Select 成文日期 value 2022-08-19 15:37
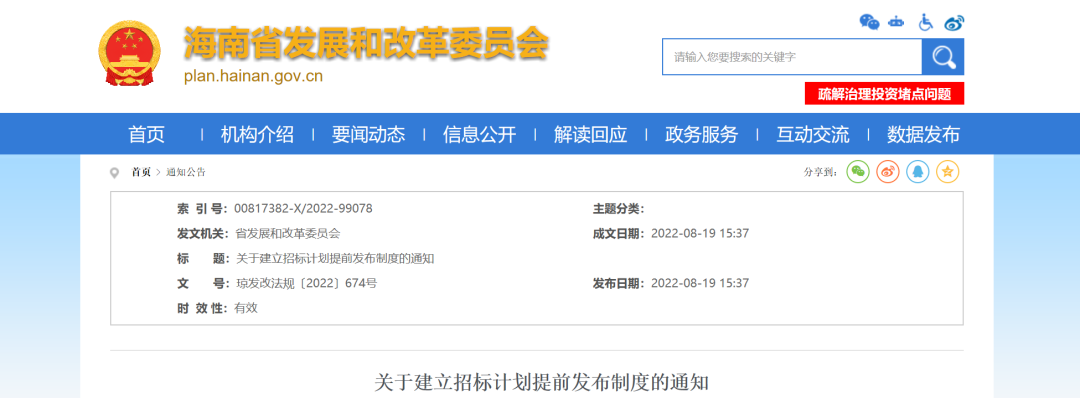Image resolution: width=1080 pixels, height=398 pixels. 700,233
